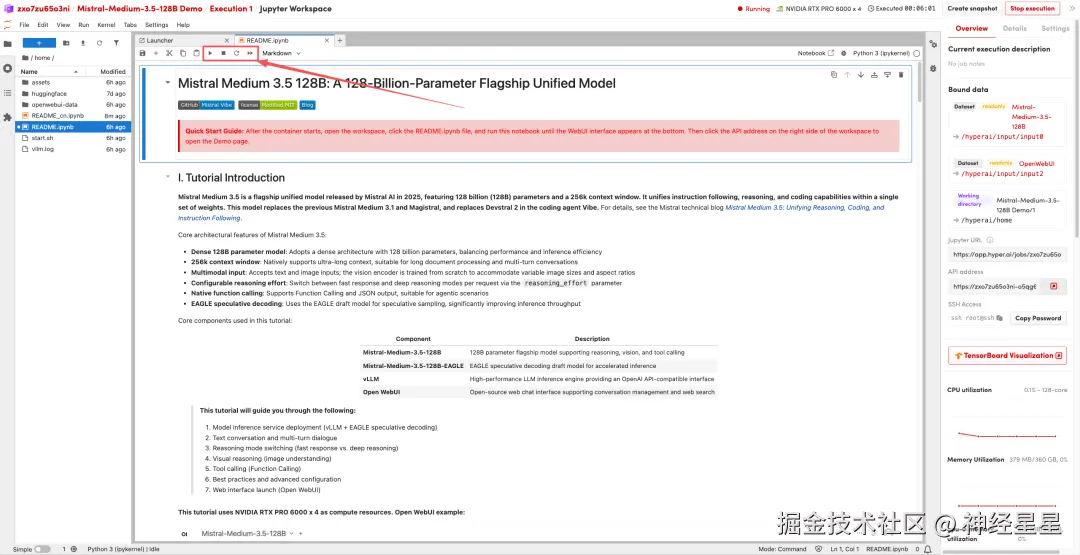Restart kernel and run all cells
Viewport: 1080px width, 555px height.
(250, 53)
